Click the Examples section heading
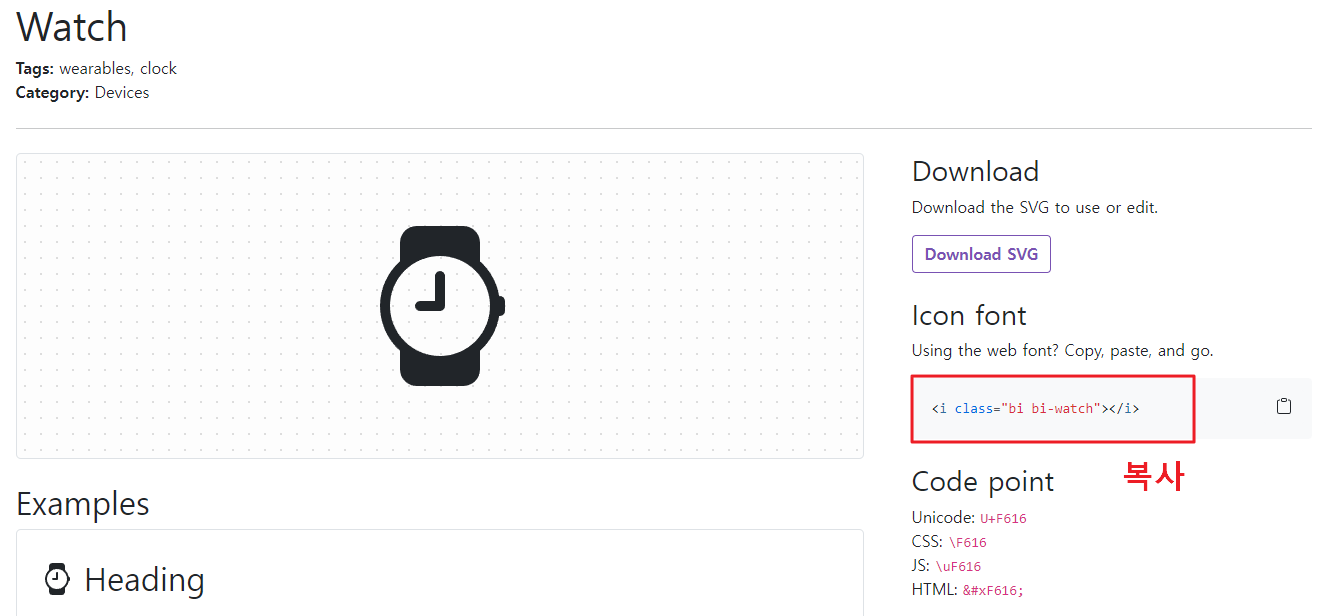Image resolution: width=1337 pixels, height=616 pixels. pos(83,503)
